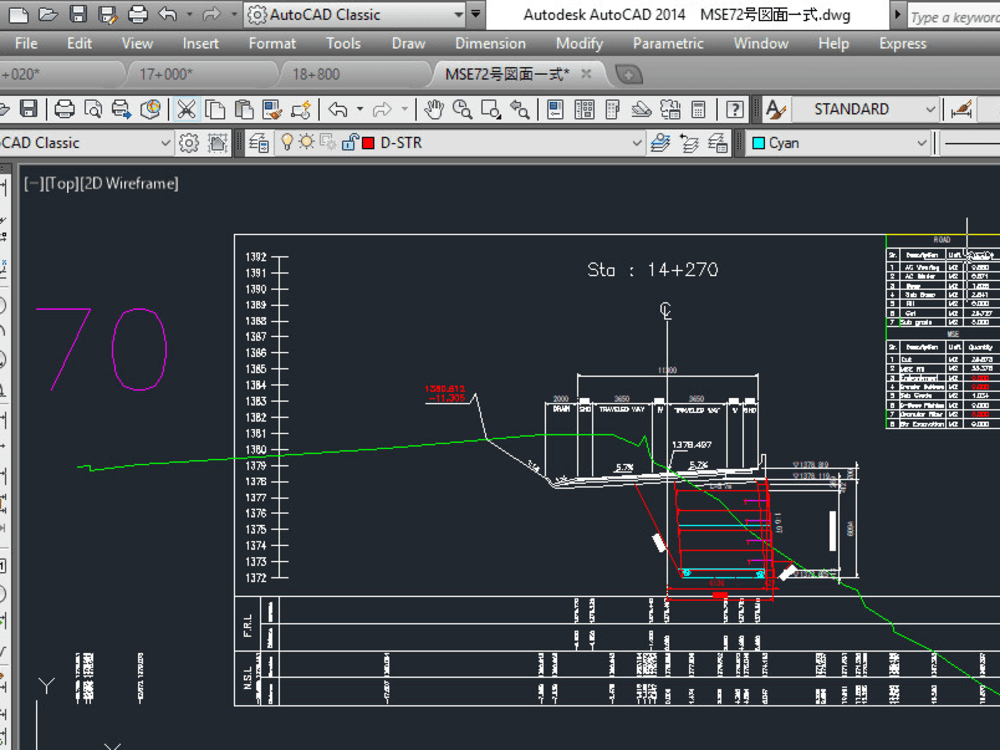This screenshot has height=750, width=1000.
Task: Select the Make Object's Layer Current icon
Action: tap(658, 142)
